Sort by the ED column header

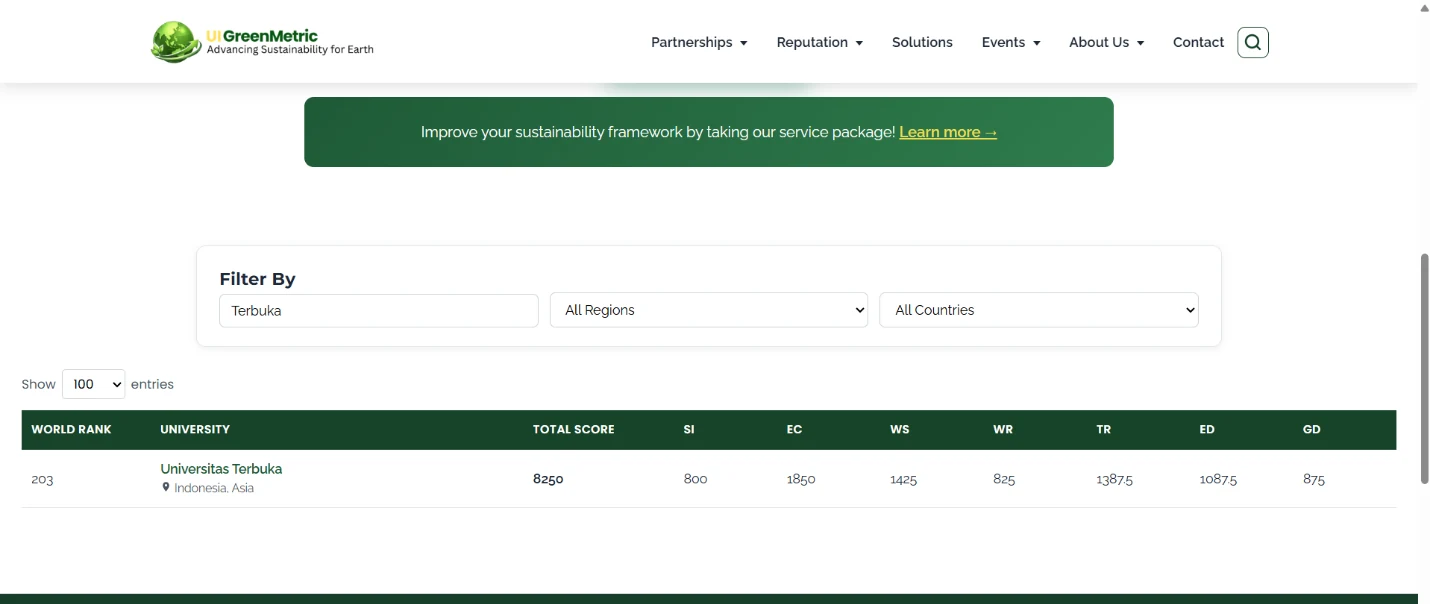(1207, 429)
